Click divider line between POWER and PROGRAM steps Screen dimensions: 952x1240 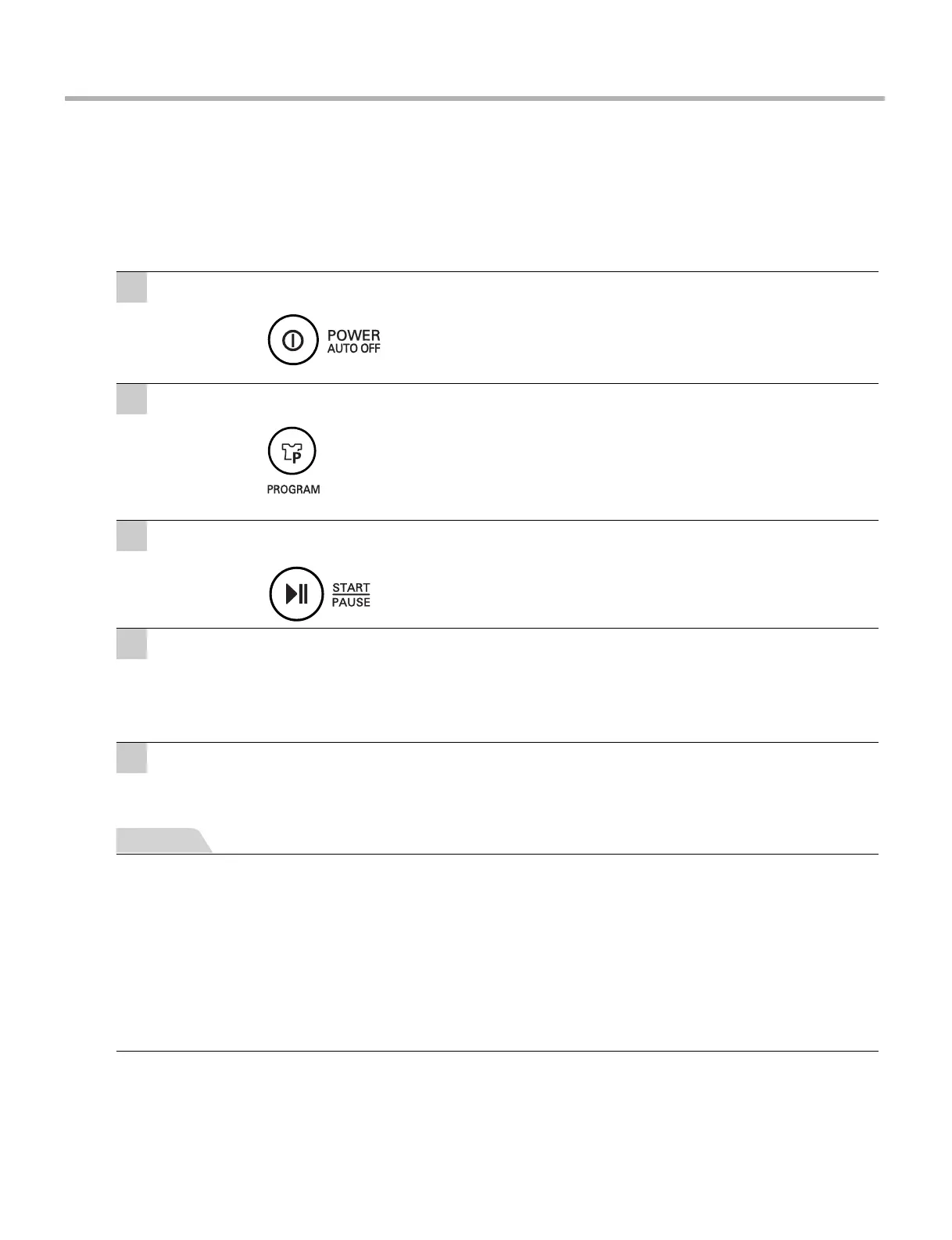point(497,383)
